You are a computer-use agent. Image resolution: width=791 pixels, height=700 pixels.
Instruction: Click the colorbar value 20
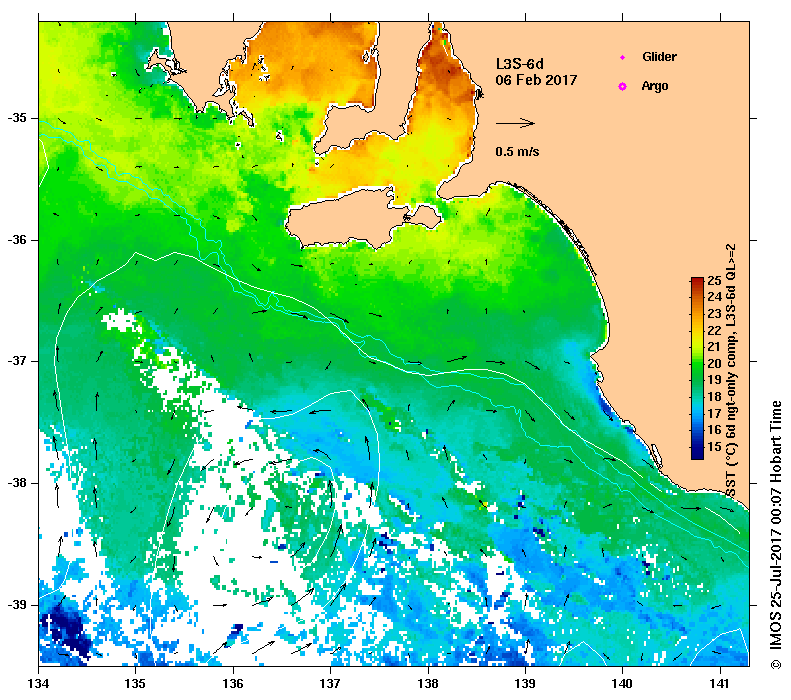[714, 363]
